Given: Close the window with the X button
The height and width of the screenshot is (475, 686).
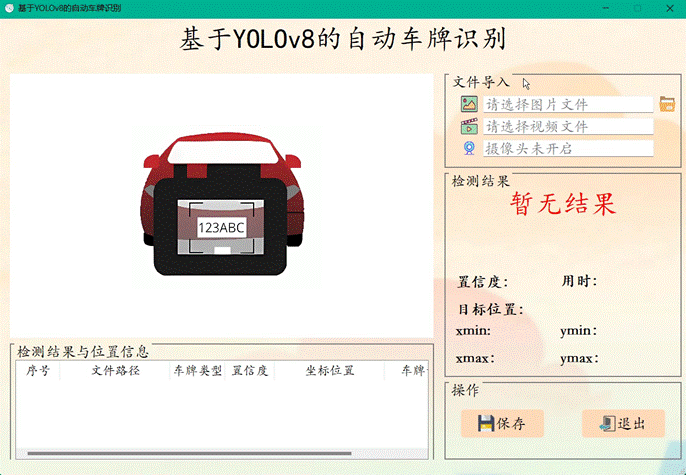Looking at the screenshot, I should [670, 8].
